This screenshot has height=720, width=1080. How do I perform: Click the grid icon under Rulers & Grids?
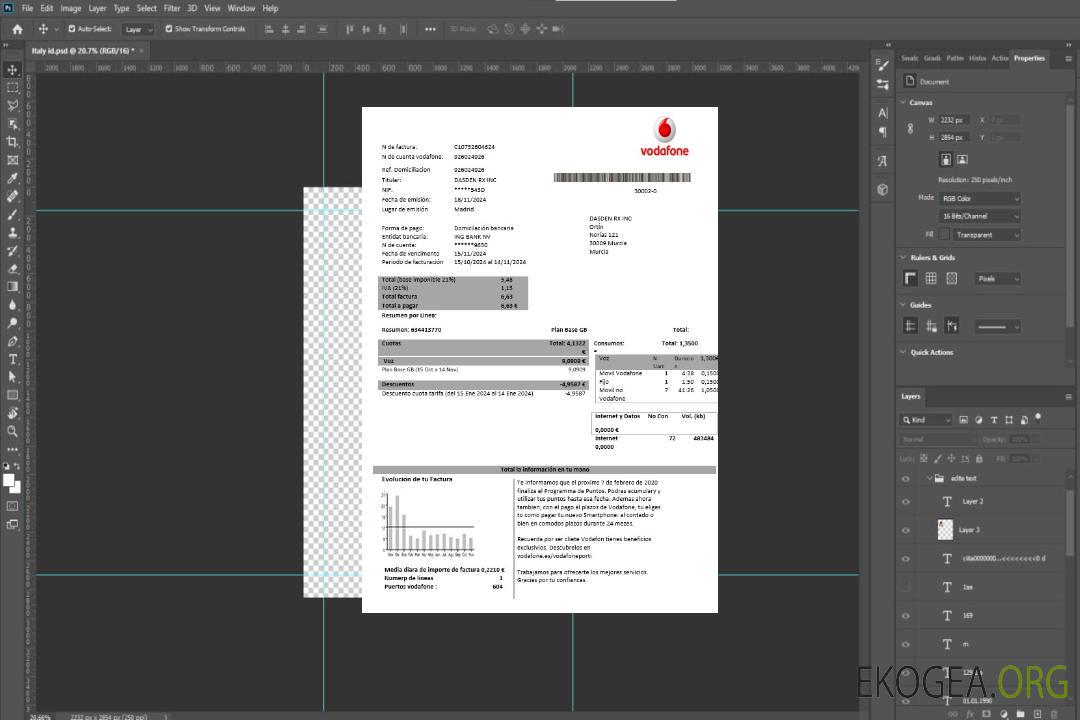tap(931, 278)
